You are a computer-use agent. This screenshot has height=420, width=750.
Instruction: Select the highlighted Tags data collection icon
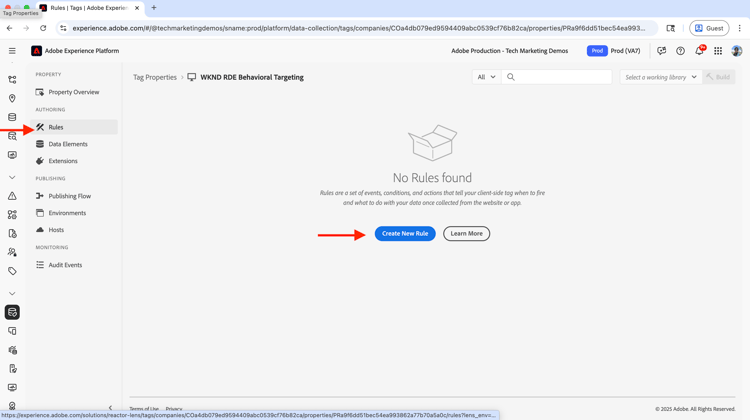(12, 312)
